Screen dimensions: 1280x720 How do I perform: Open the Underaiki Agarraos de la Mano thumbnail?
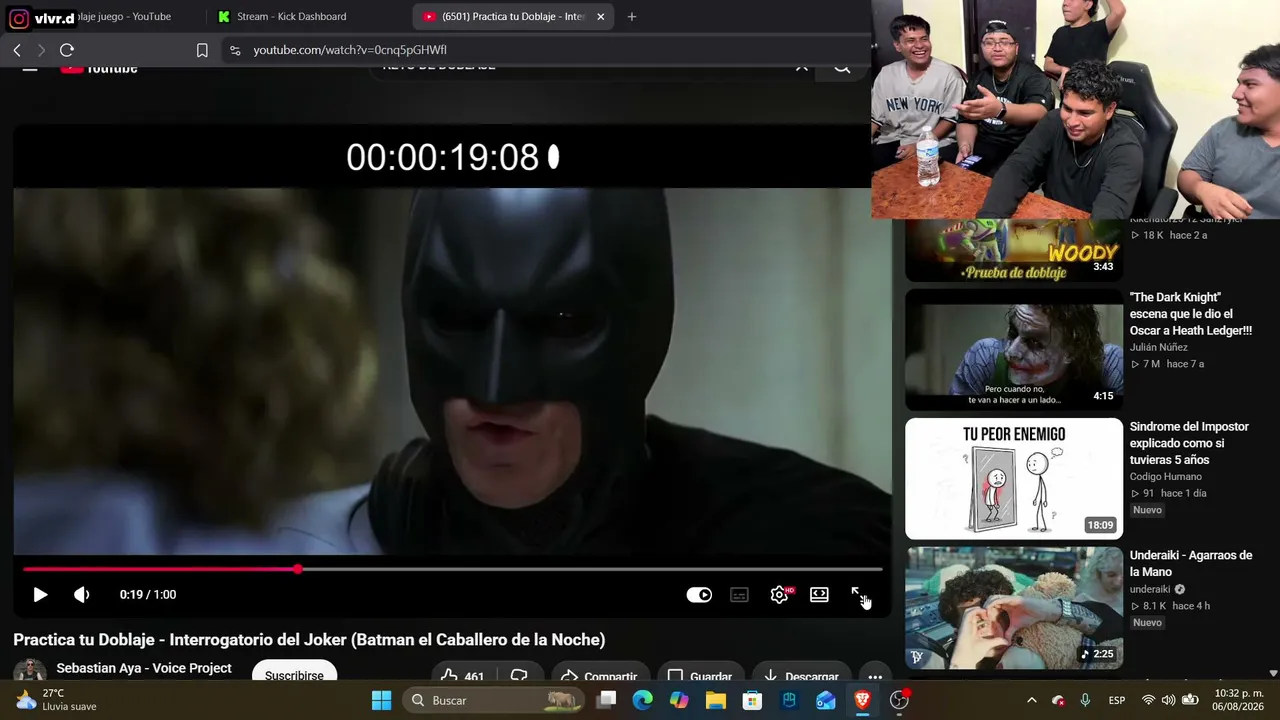[x=1014, y=607]
